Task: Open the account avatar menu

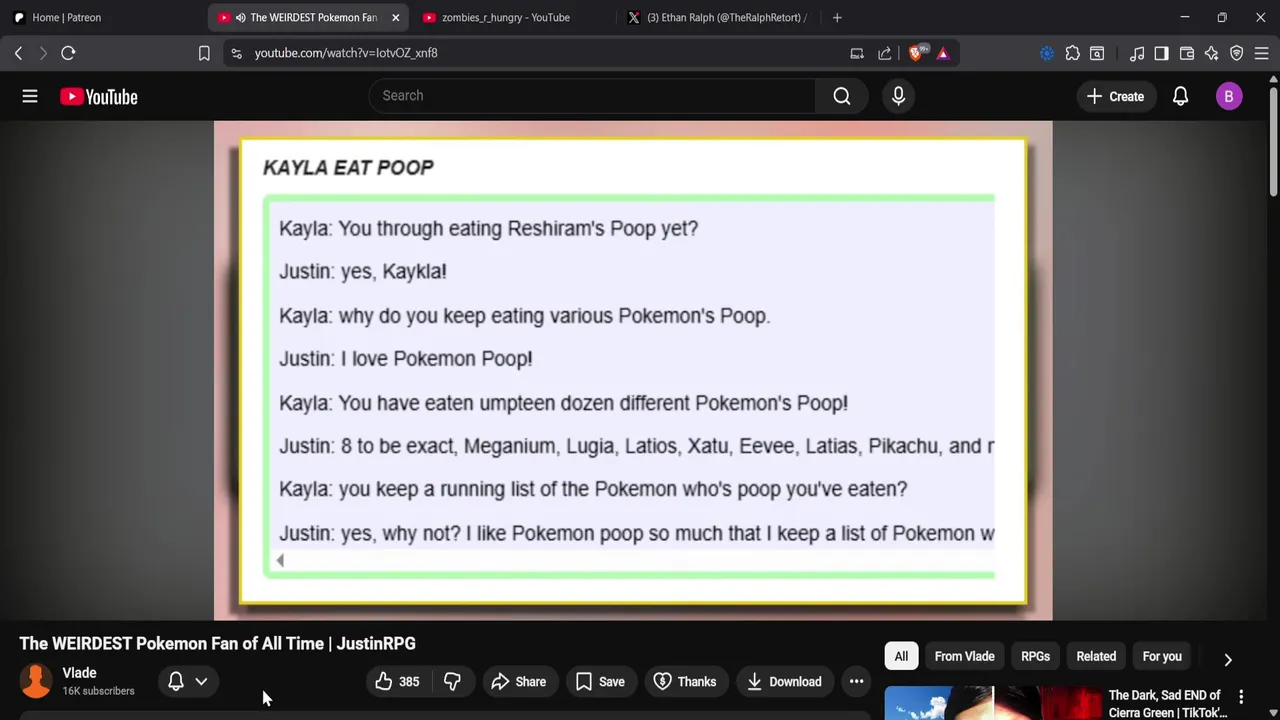Action: tap(1229, 96)
